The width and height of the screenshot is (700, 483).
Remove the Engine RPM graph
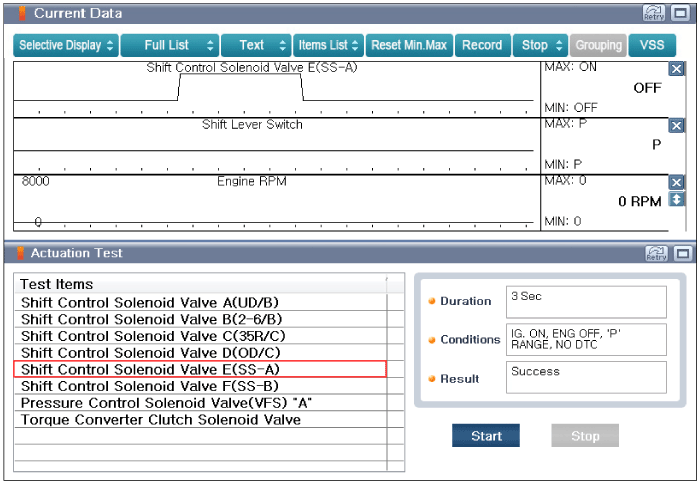tap(676, 182)
